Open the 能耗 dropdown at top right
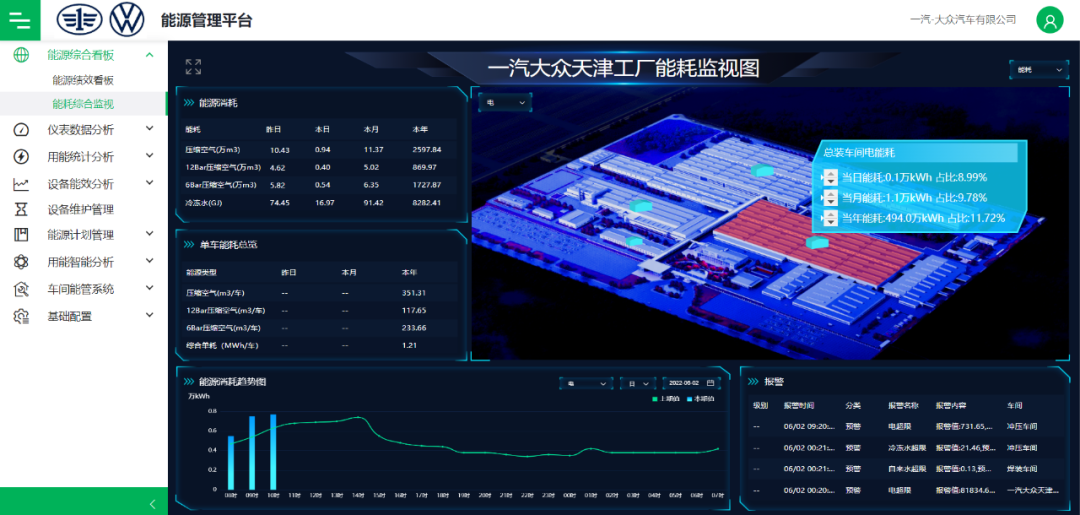 point(1040,70)
